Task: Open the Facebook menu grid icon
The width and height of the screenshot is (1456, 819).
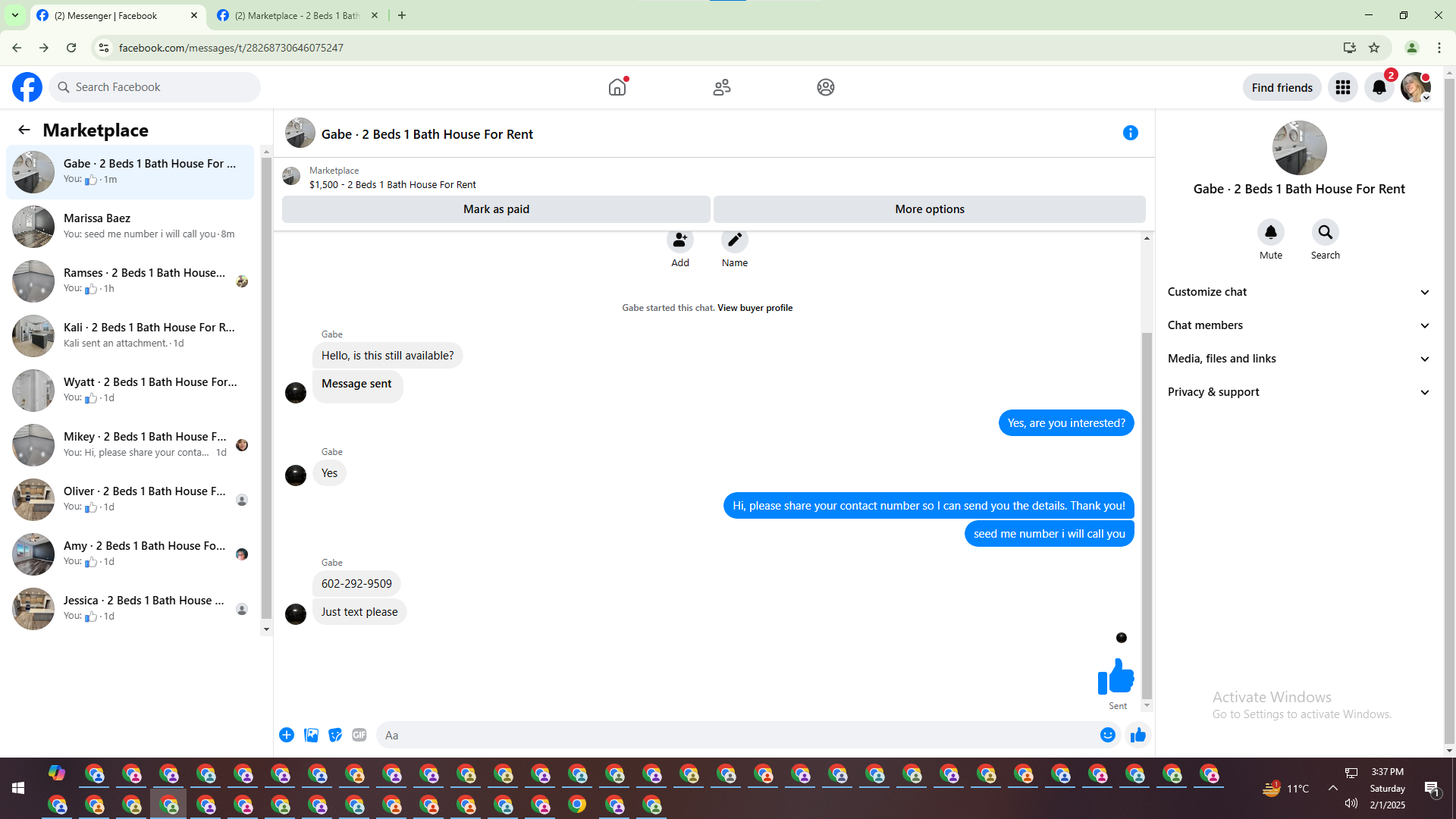Action: 1342,87
